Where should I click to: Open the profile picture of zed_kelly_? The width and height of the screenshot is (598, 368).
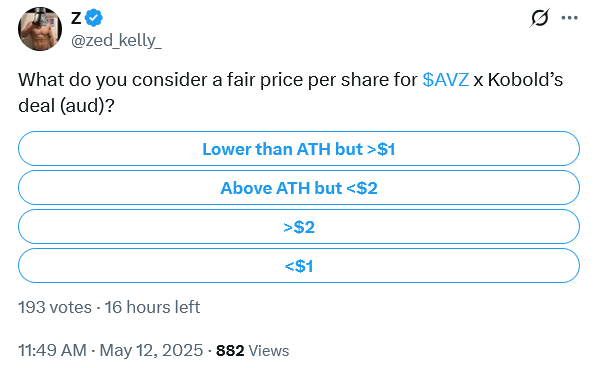[40, 29]
